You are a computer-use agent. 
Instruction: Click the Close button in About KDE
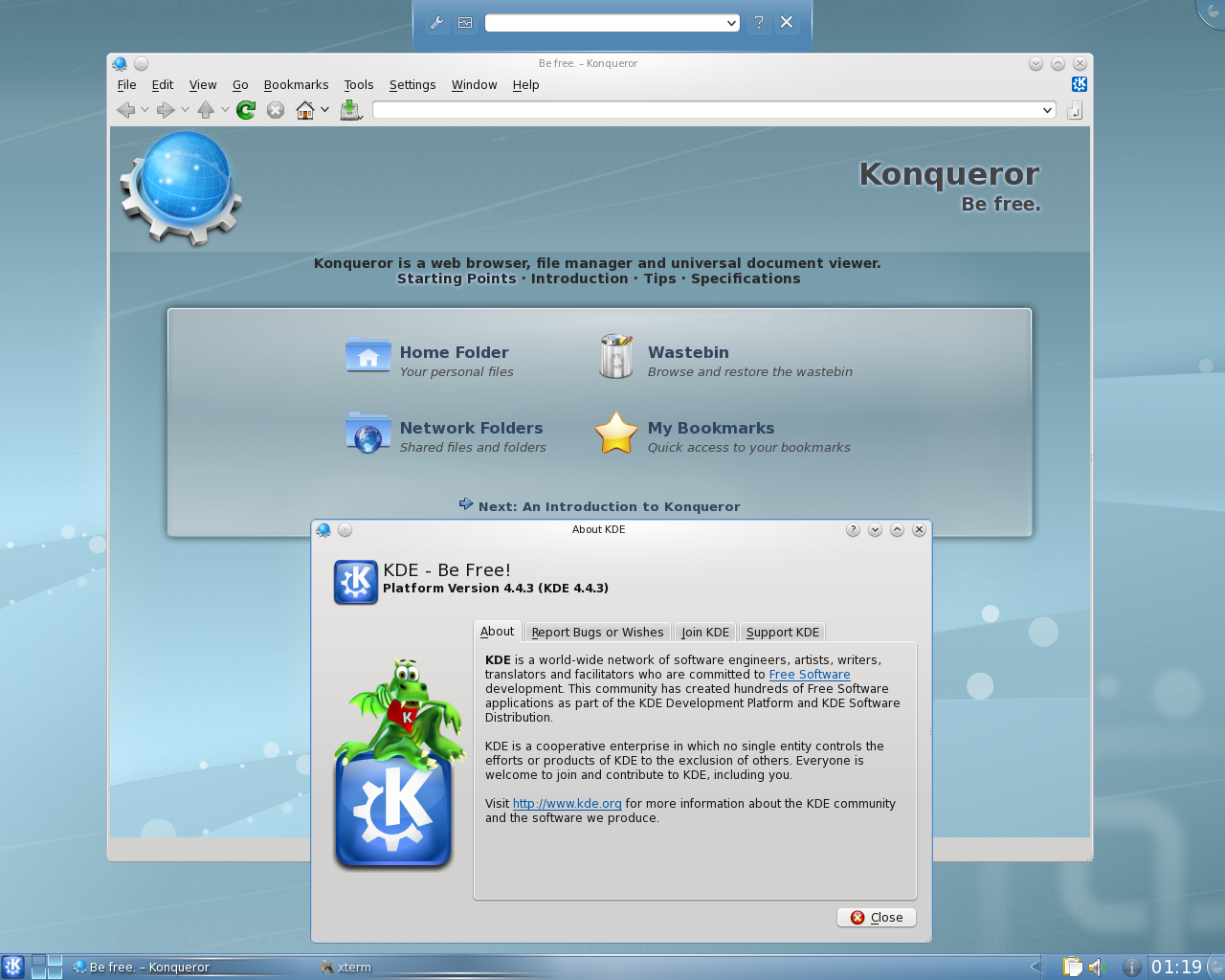[877, 918]
